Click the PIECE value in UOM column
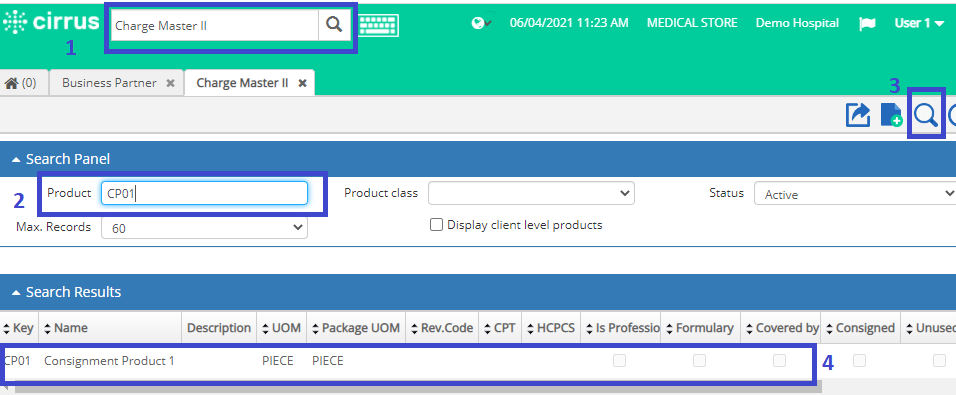This screenshot has width=956, height=395. tap(277, 361)
